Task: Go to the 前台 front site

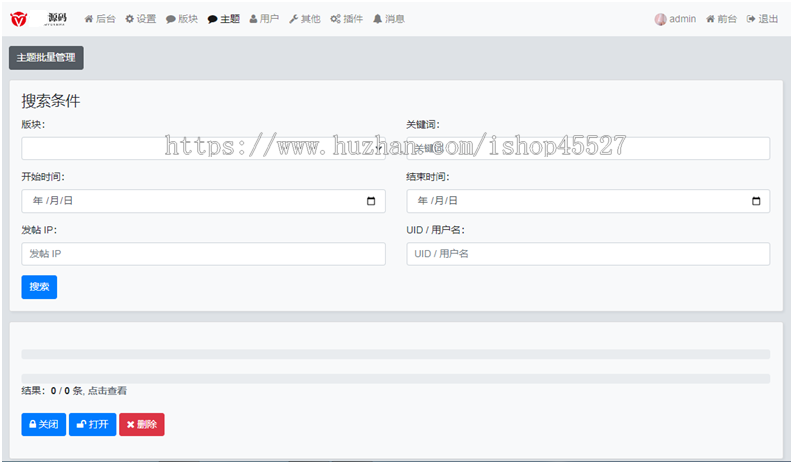Action: click(x=721, y=19)
